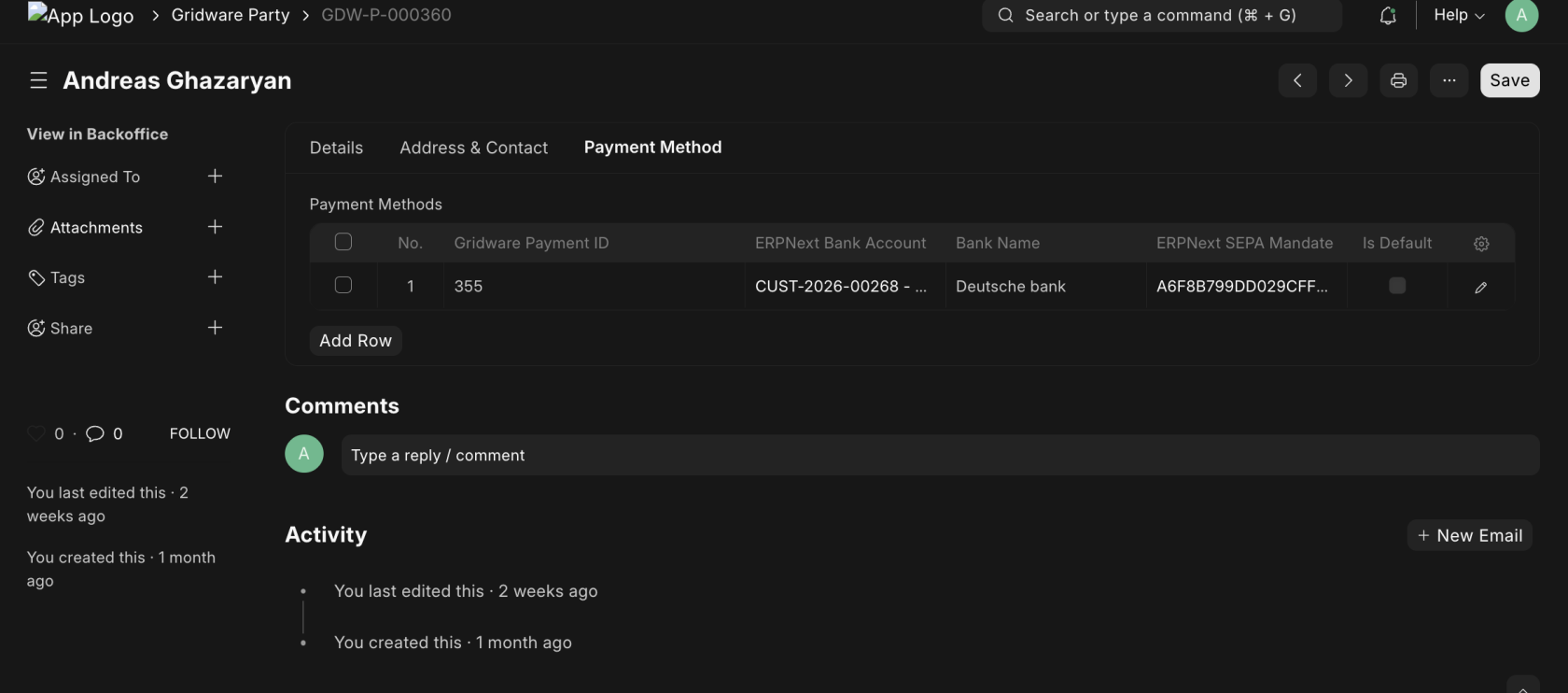Click the App Logo home icon

(81, 15)
